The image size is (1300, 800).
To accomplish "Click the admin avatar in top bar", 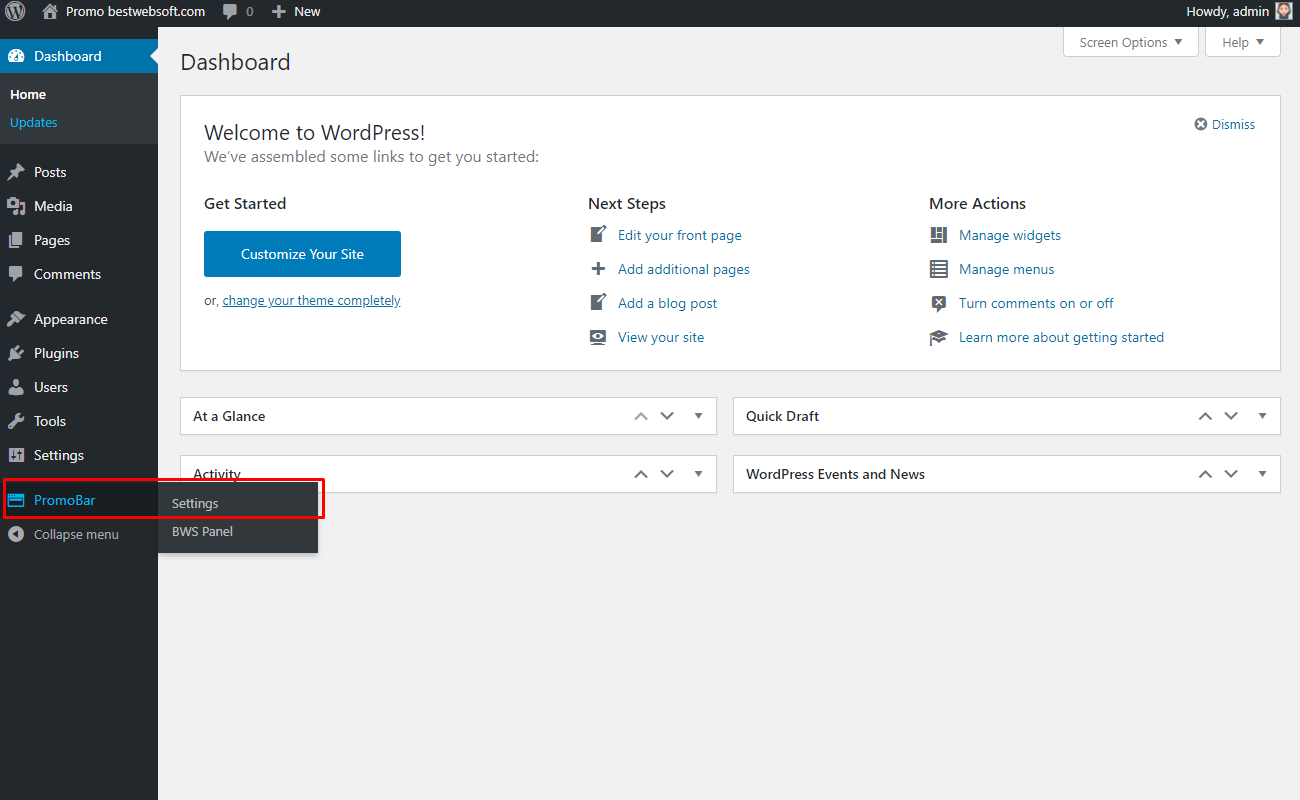I will [x=1284, y=12].
